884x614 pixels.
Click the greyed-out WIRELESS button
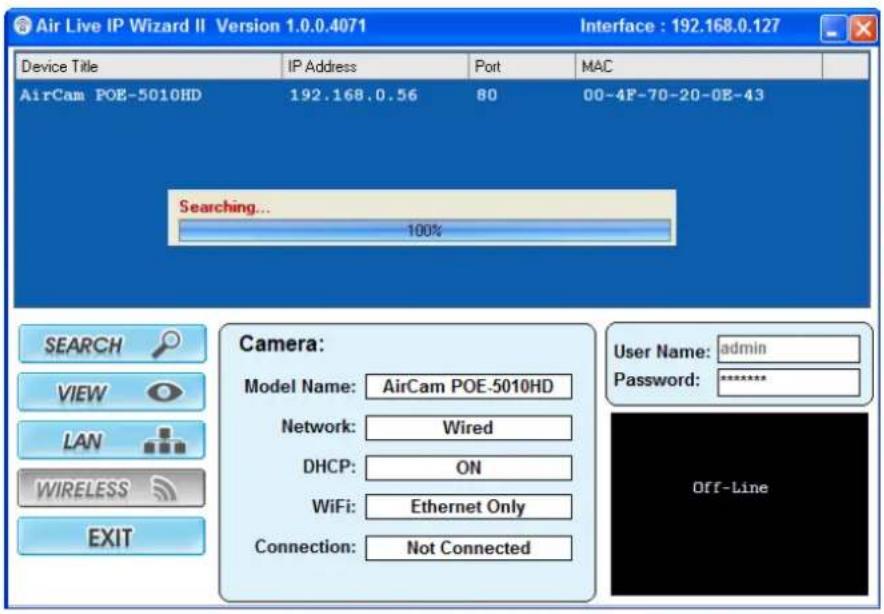[112, 488]
